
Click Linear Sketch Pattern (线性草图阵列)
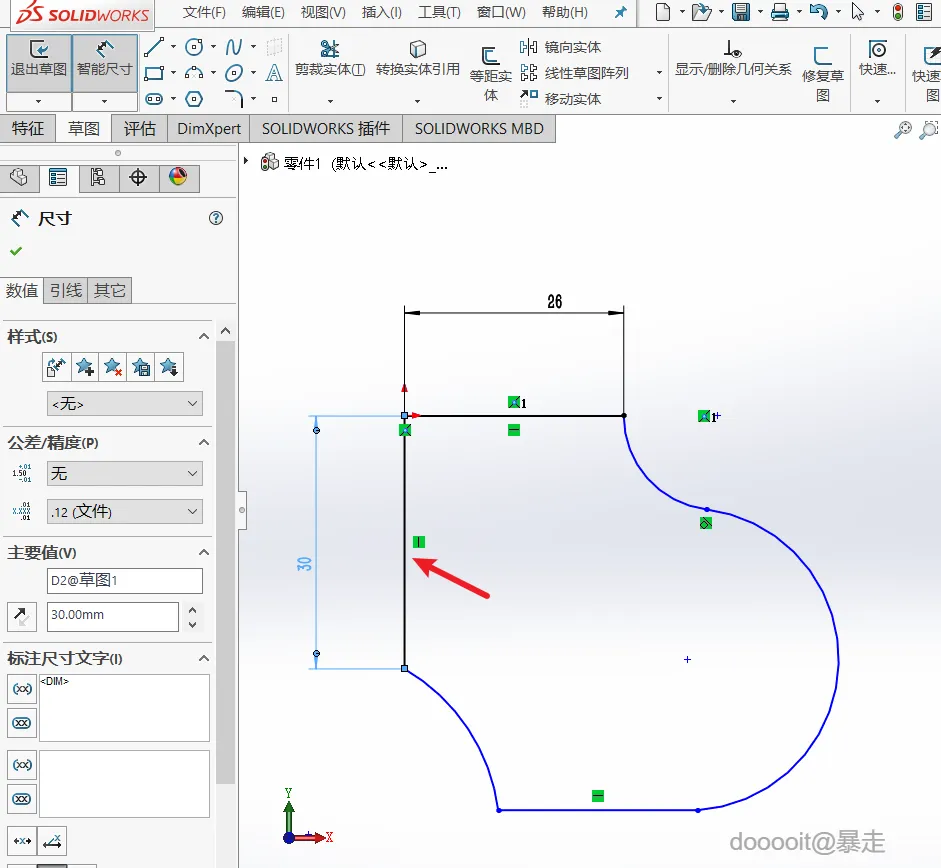tap(574, 73)
